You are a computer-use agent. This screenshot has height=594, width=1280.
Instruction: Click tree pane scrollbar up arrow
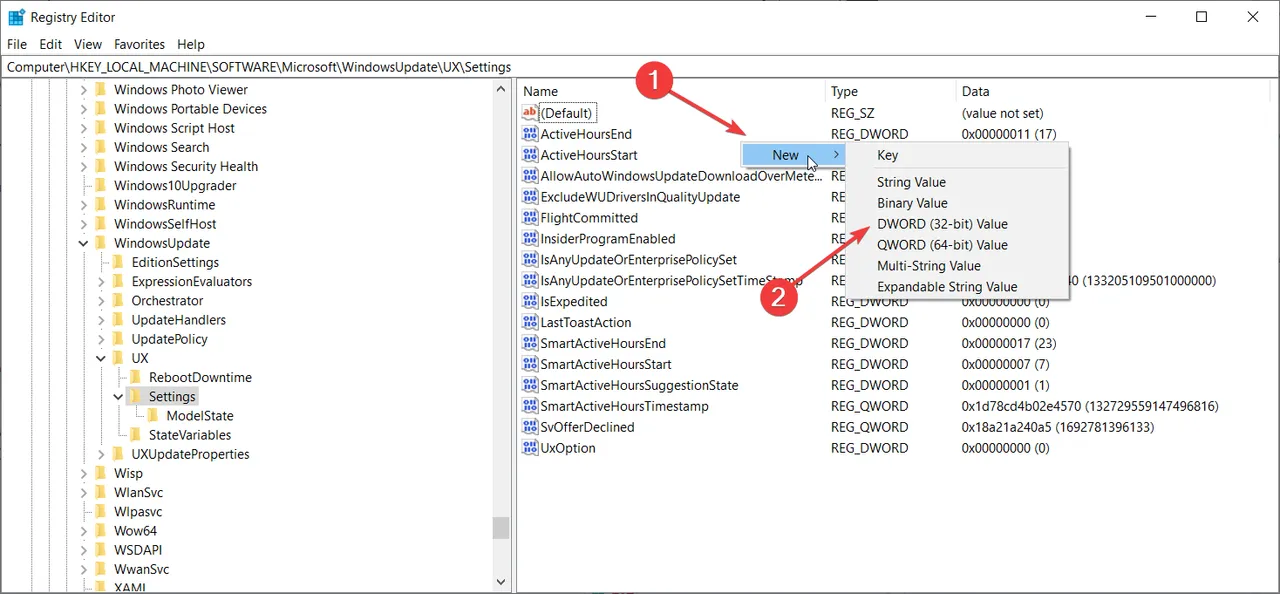click(x=501, y=89)
